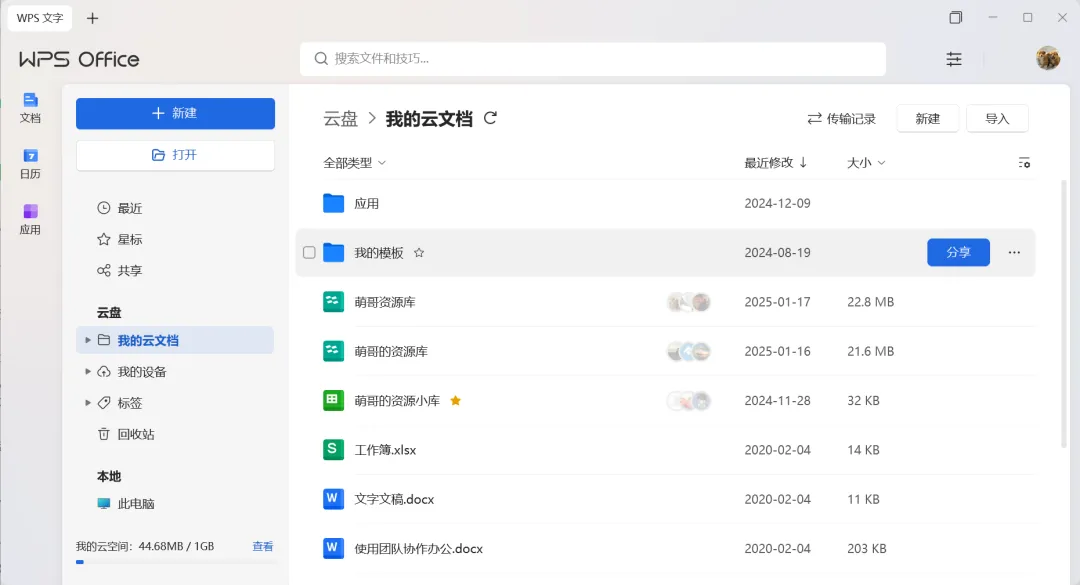Click collaborator avatars of 萌哥的资源库
Image resolution: width=1080 pixels, height=585 pixels.
pyautogui.click(x=689, y=351)
